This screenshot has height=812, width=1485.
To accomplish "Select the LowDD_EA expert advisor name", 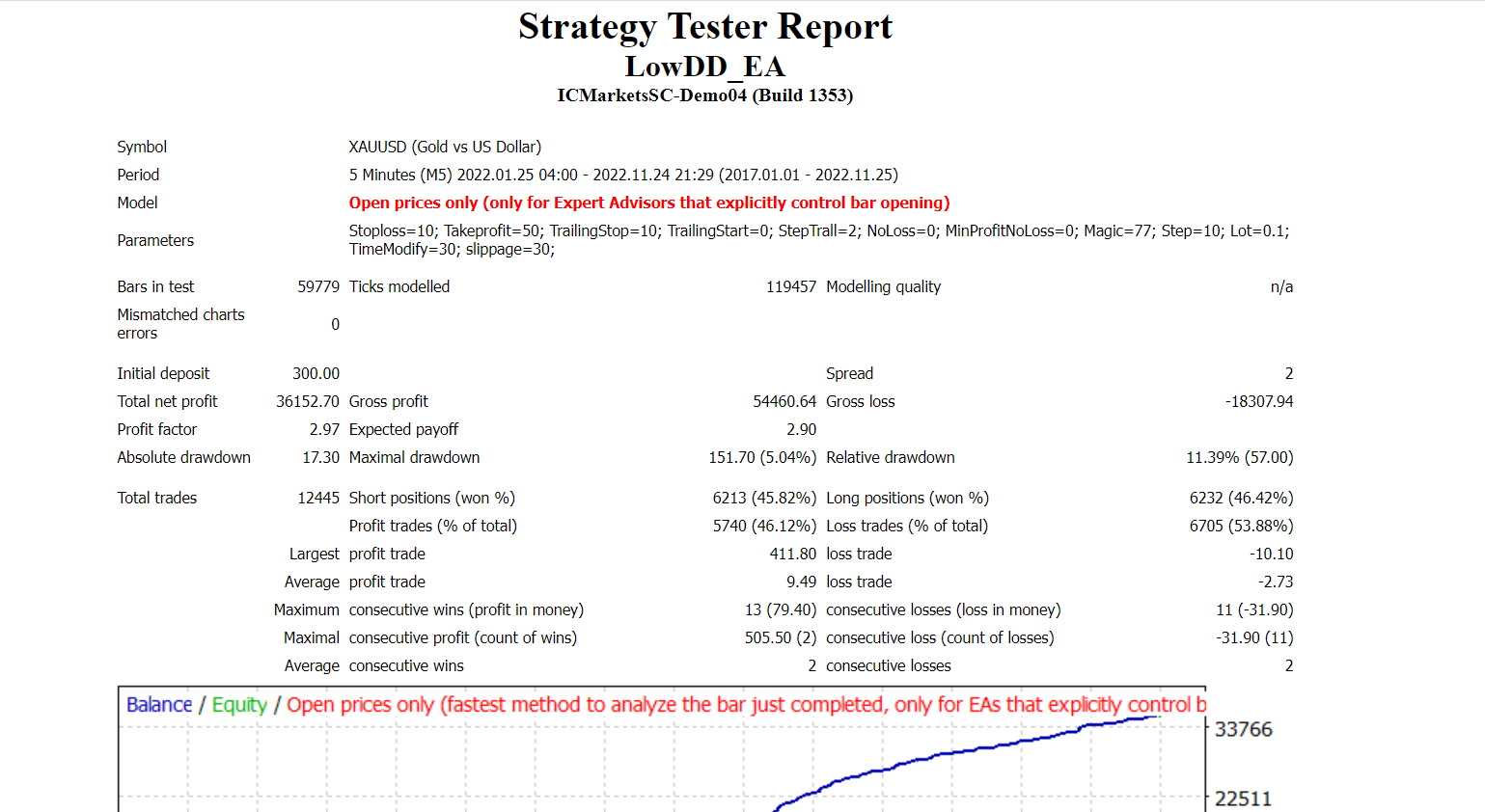I will click(x=705, y=66).
